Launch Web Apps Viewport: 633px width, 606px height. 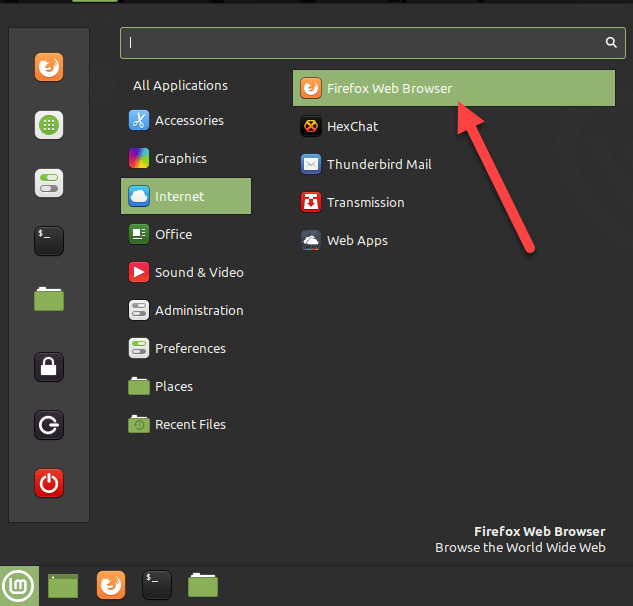coord(454,240)
